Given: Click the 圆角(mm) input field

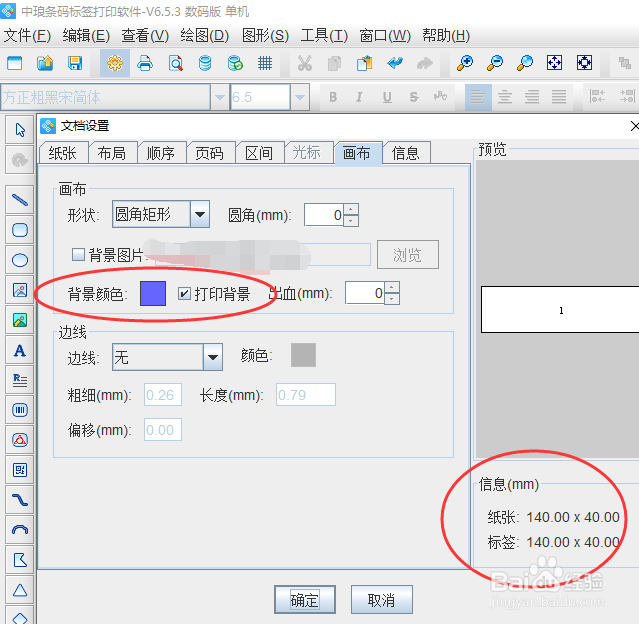Looking at the screenshot, I should coord(324,215).
